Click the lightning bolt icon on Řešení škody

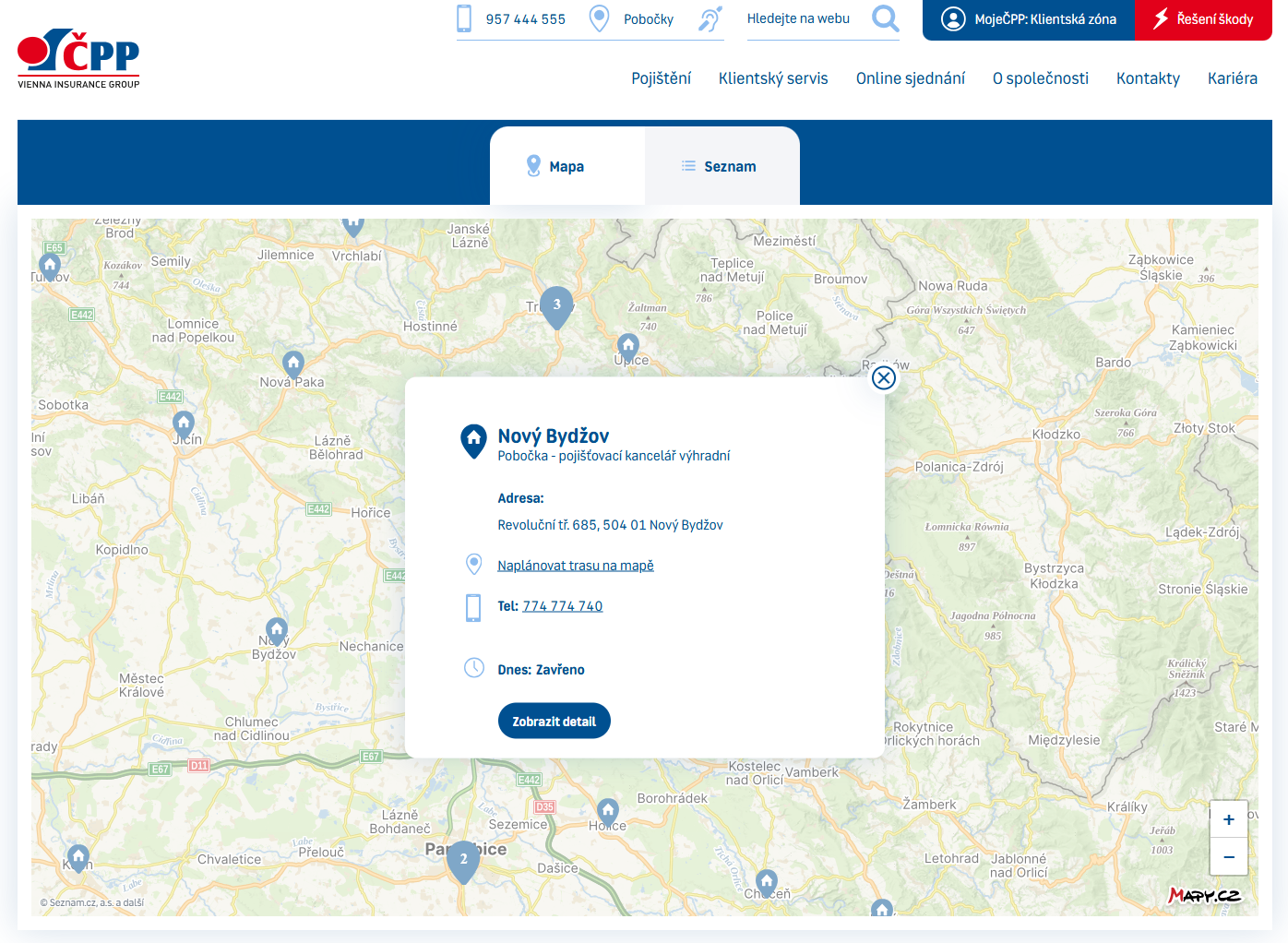coord(1161,18)
